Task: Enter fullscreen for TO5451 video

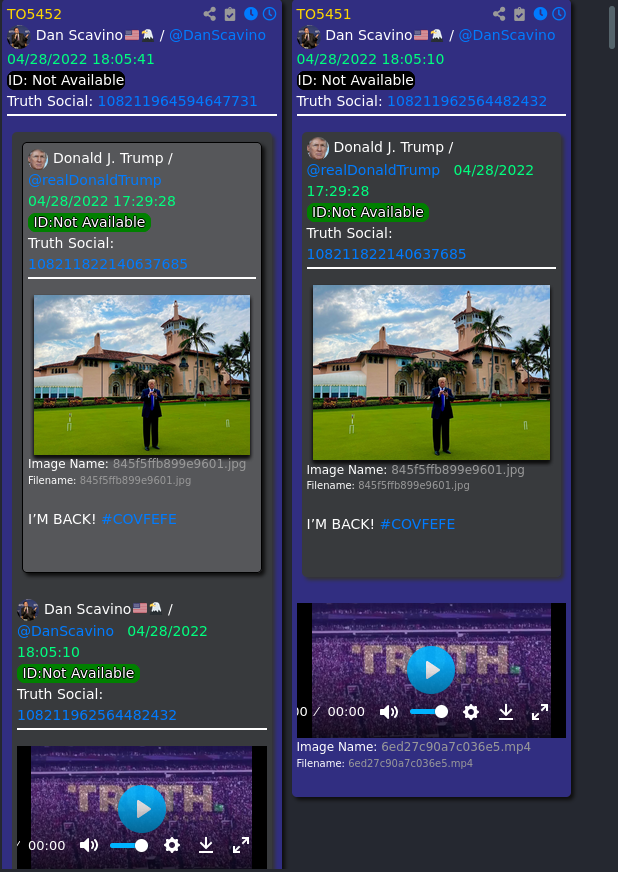Action: (540, 712)
